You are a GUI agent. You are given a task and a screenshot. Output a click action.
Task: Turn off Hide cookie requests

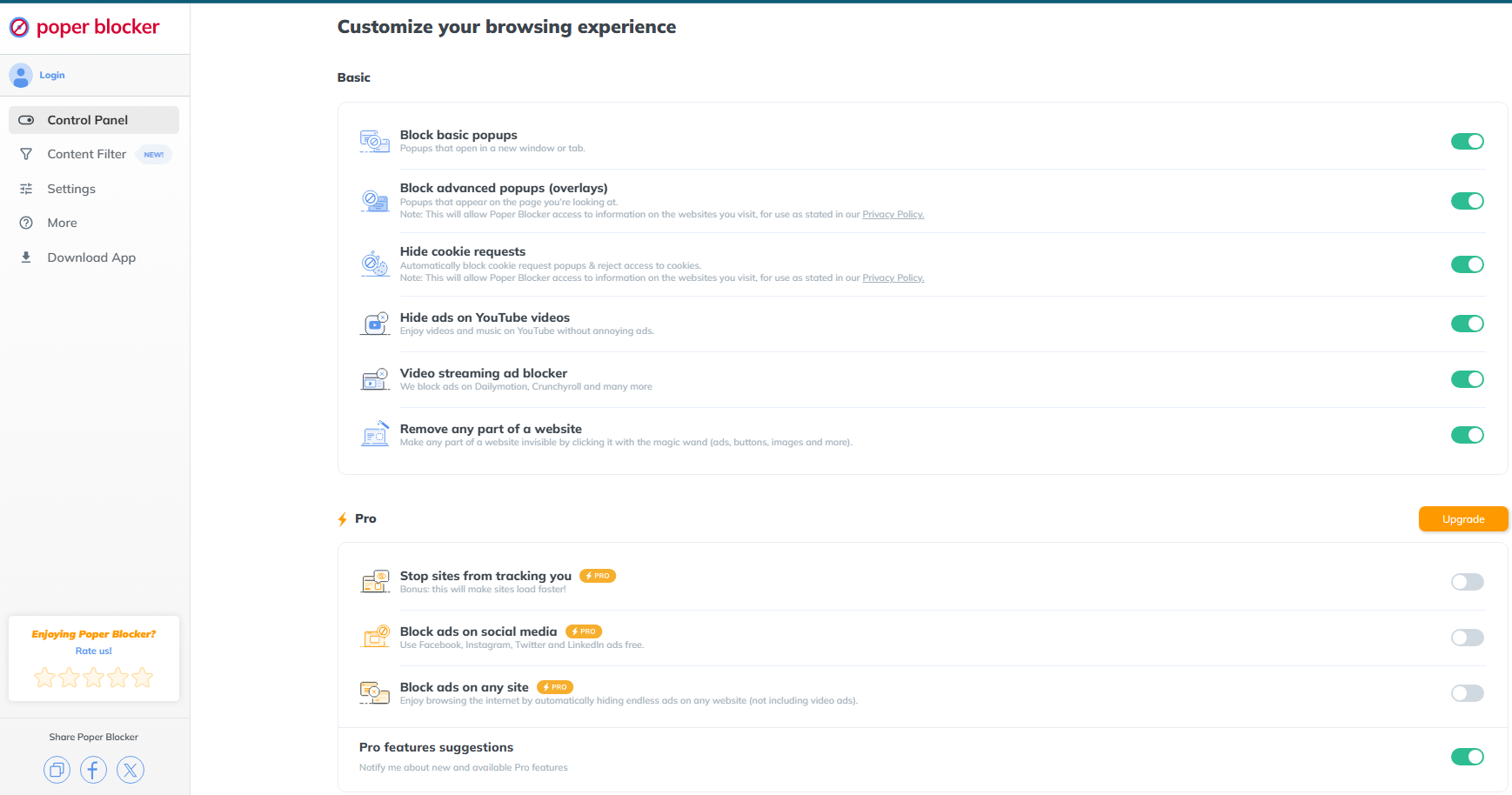pos(1468,264)
